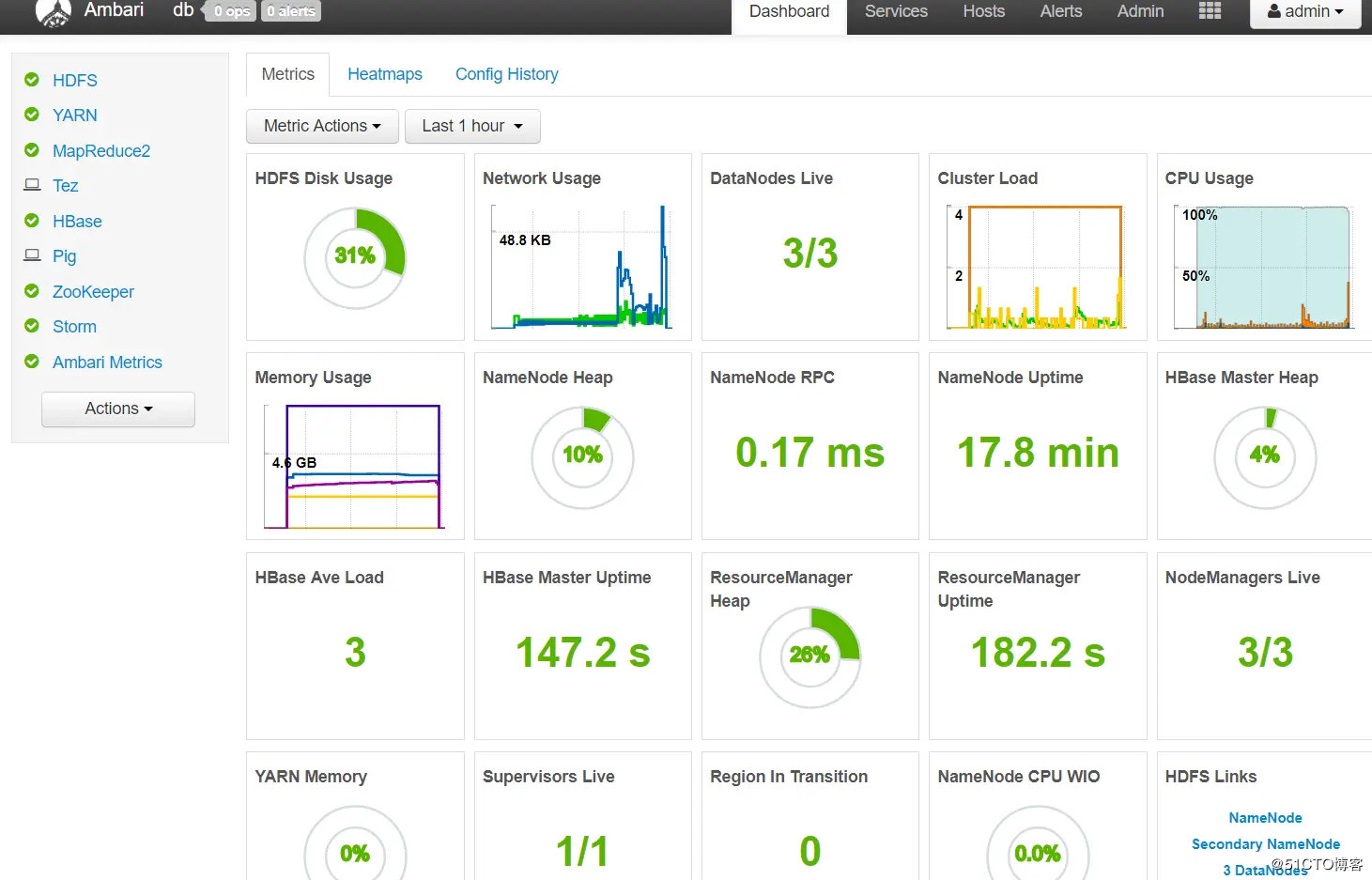1372x880 pixels.
Task: Open the Hosts nav item
Action: tap(983, 12)
